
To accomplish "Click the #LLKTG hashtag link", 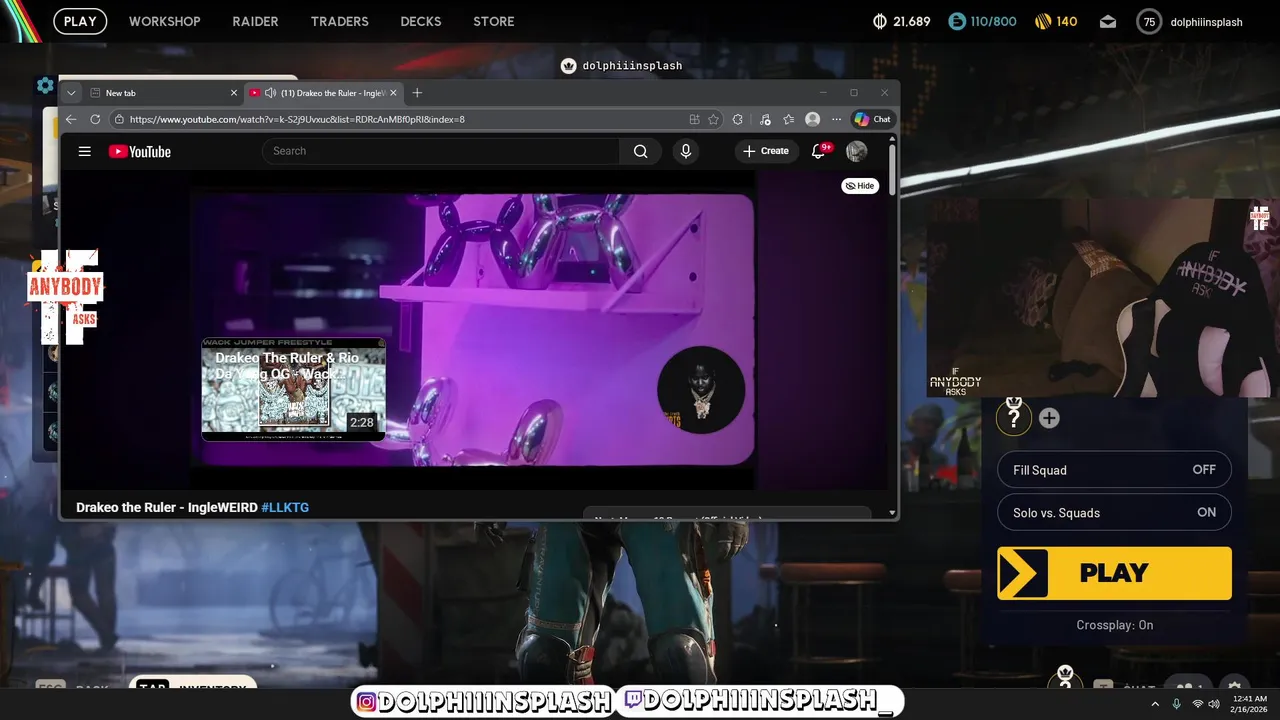I will (x=285, y=507).
